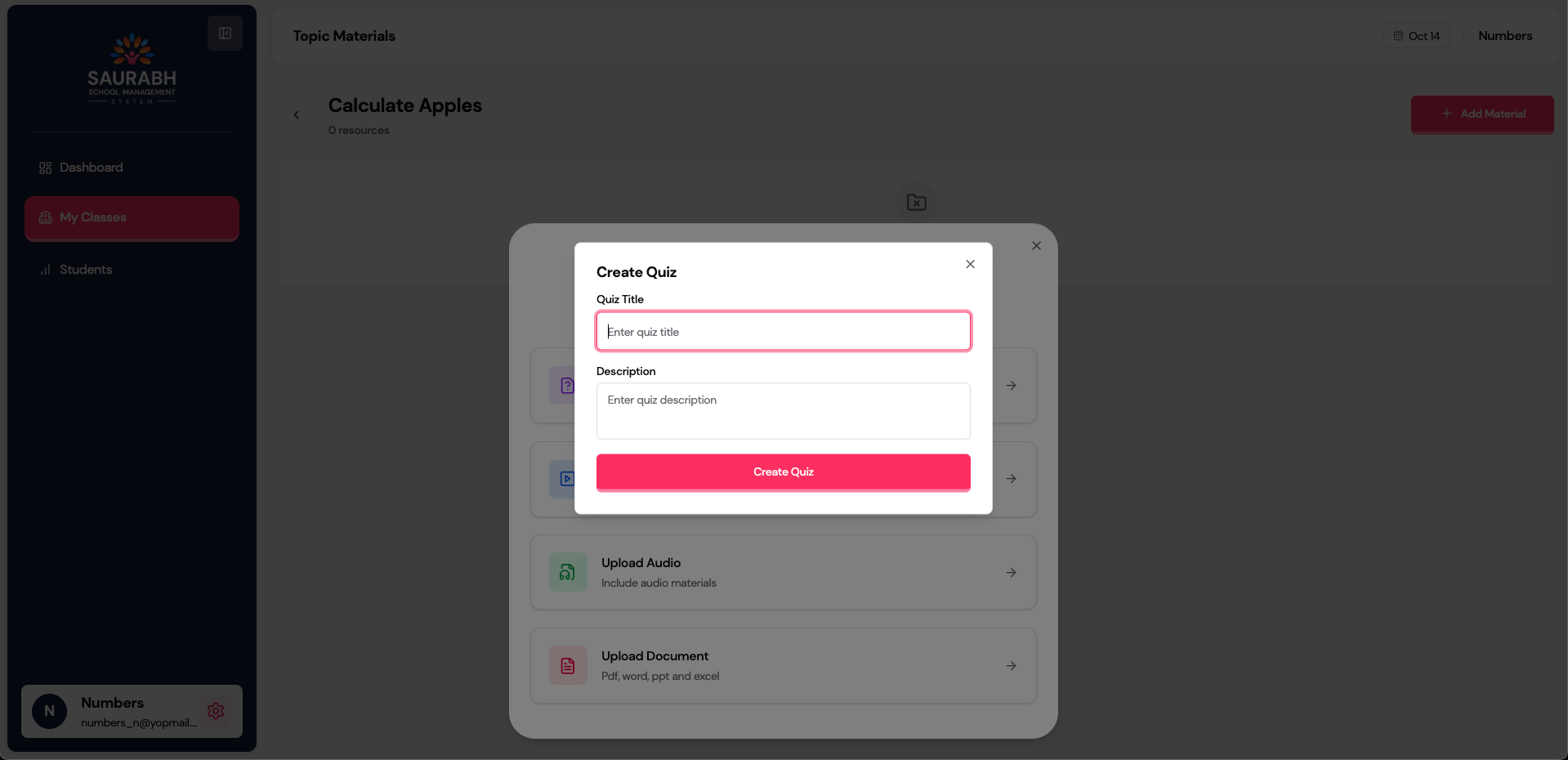Open Dashboard from the sidebar

click(x=91, y=168)
